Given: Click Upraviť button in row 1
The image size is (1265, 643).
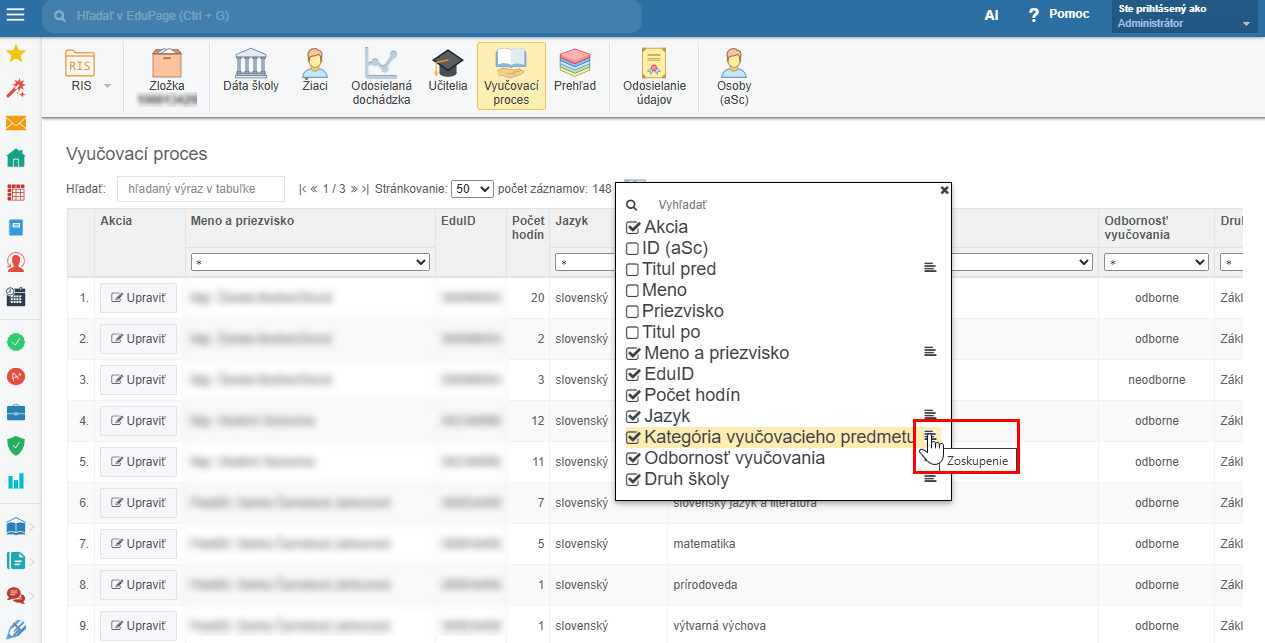Looking at the screenshot, I should (138, 297).
